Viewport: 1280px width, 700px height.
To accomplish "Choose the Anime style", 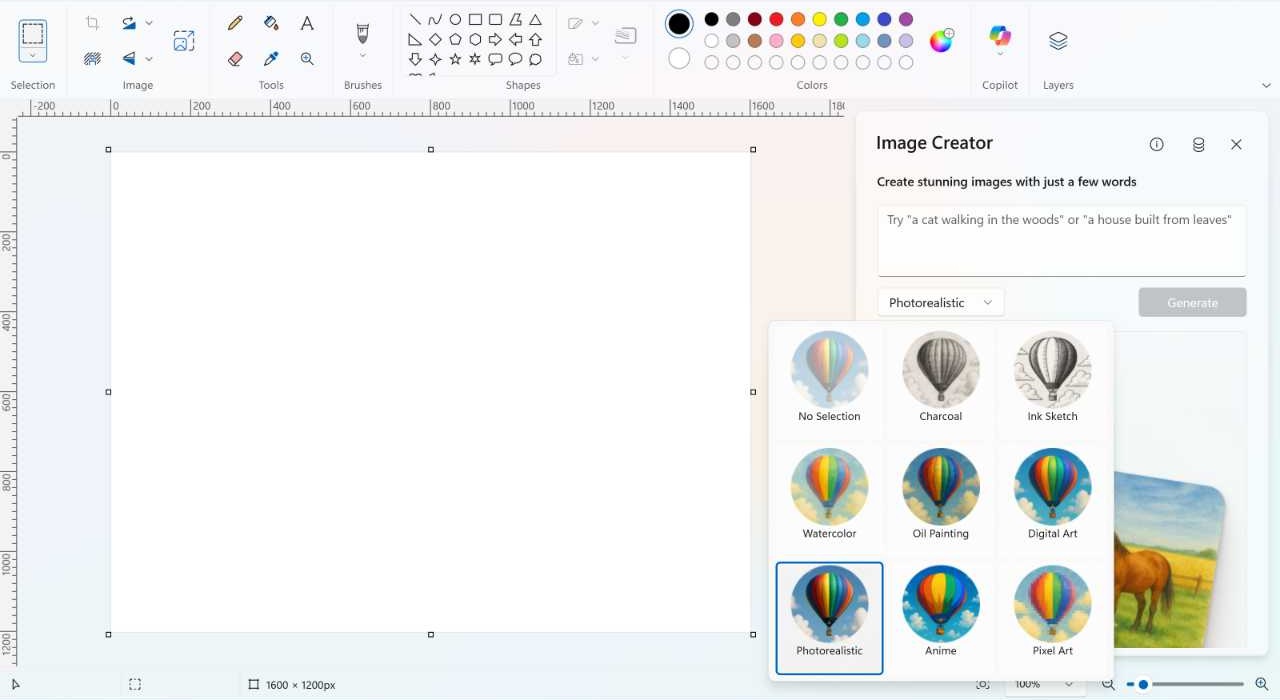I will (941, 613).
